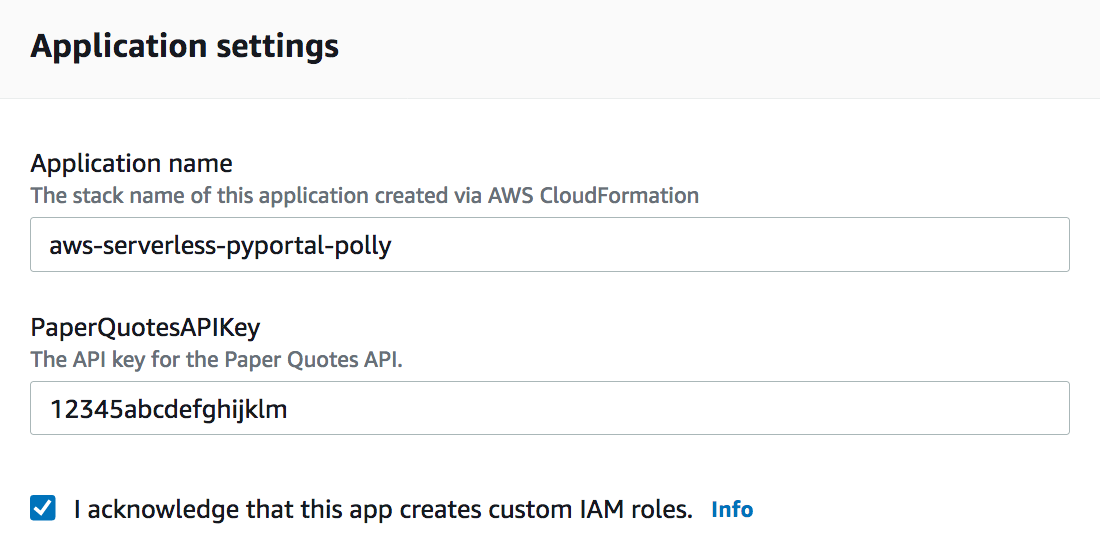Click into the PaperQuotesAPIKey input field
This screenshot has width=1100, height=548.
click(550, 408)
